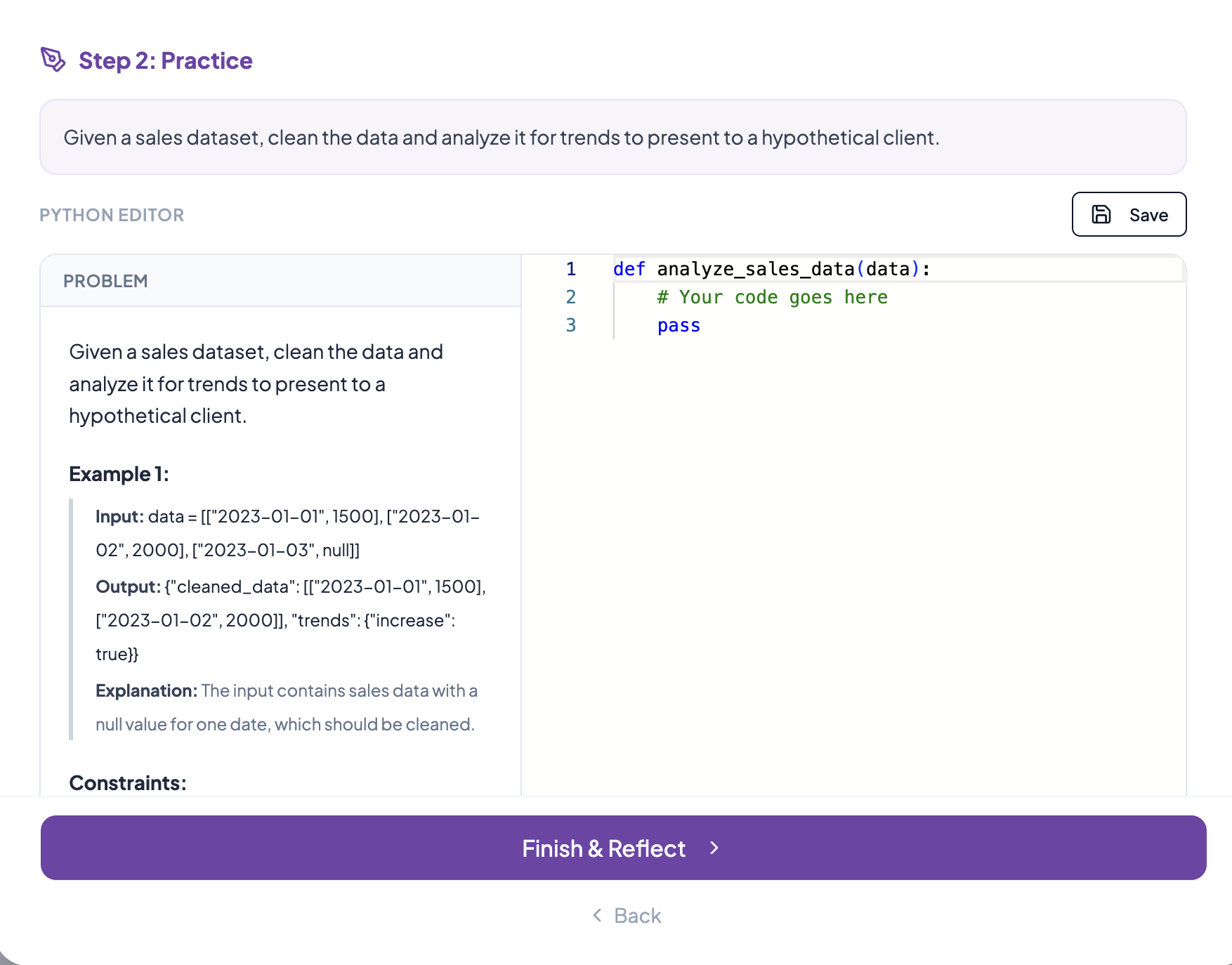The width and height of the screenshot is (1232, 965).
Task: Select line number 2 in the gutter
Action: [571, 297]
